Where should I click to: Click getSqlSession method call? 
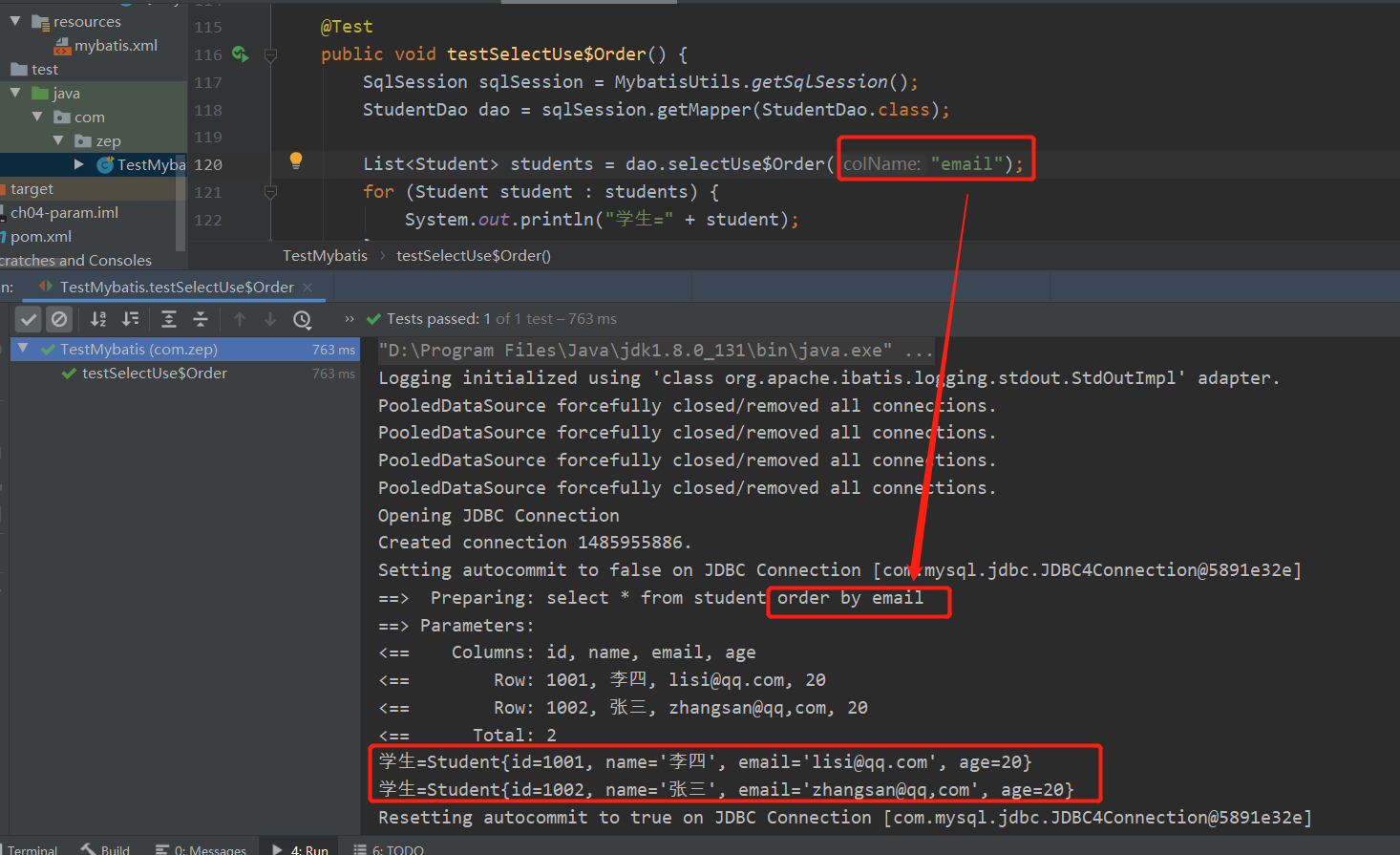818,82
